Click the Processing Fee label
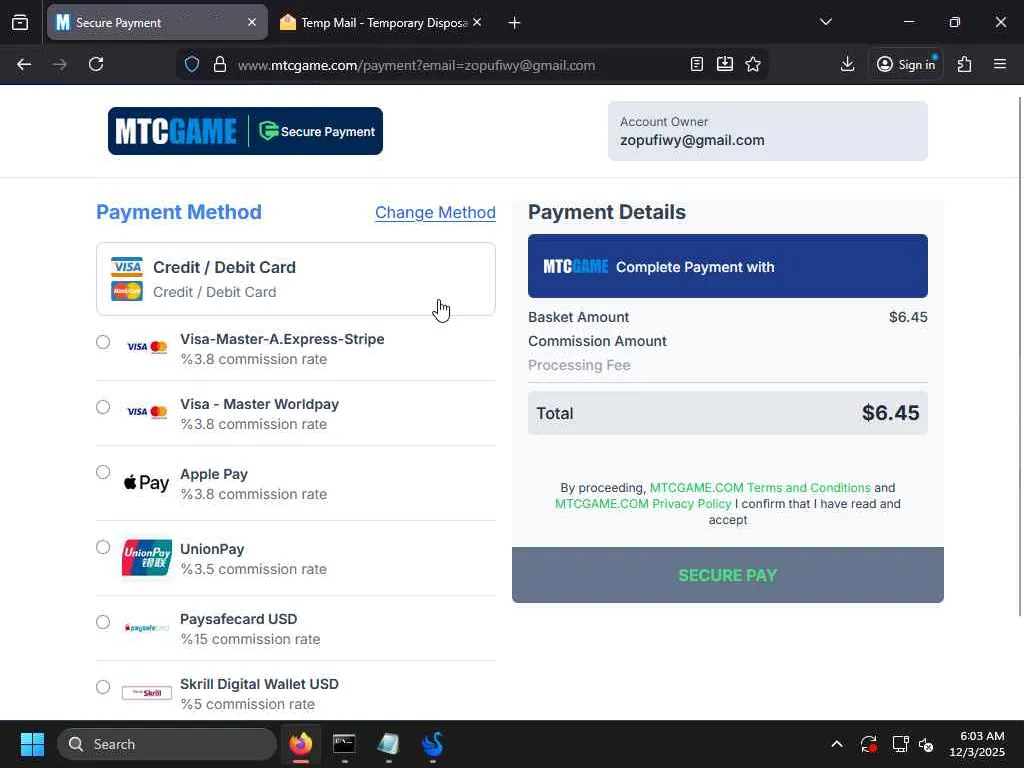The height and width of the screenshot is (768, 1024). coord(579,366)
